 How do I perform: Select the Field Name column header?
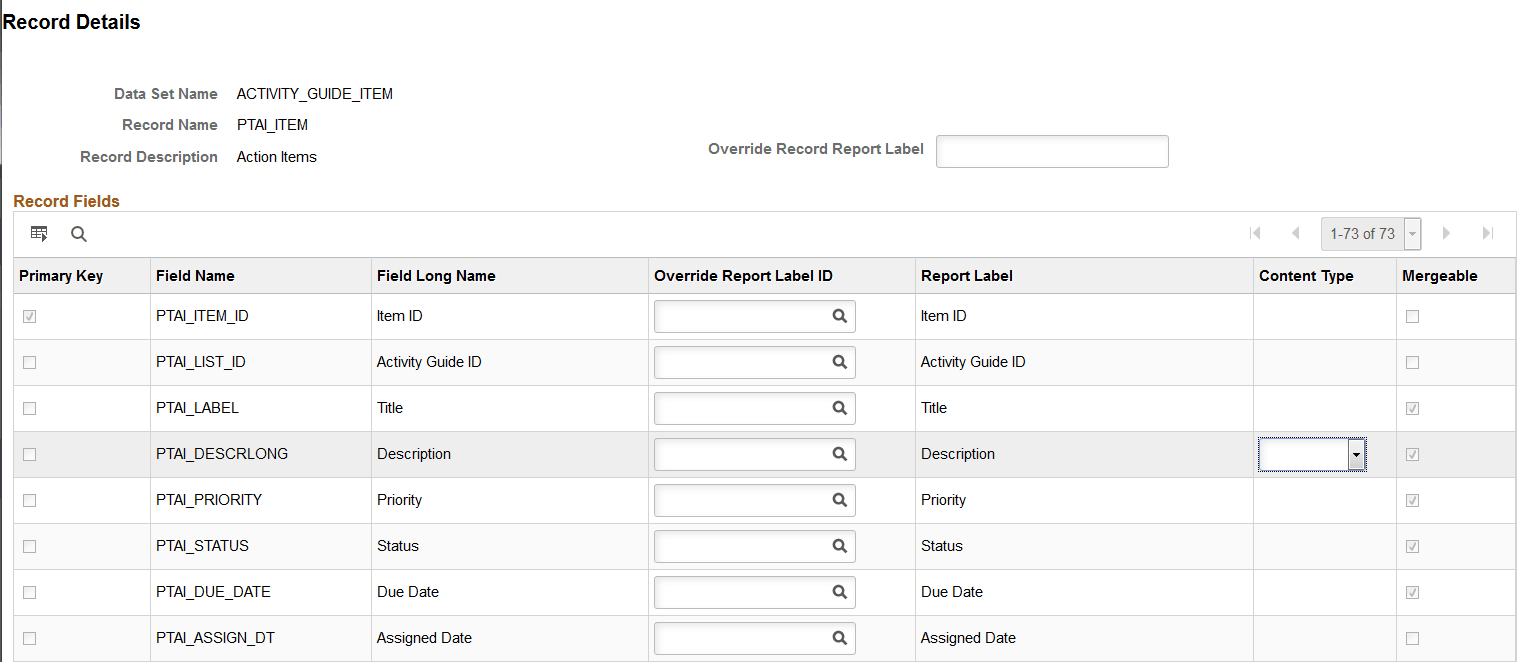200,275
